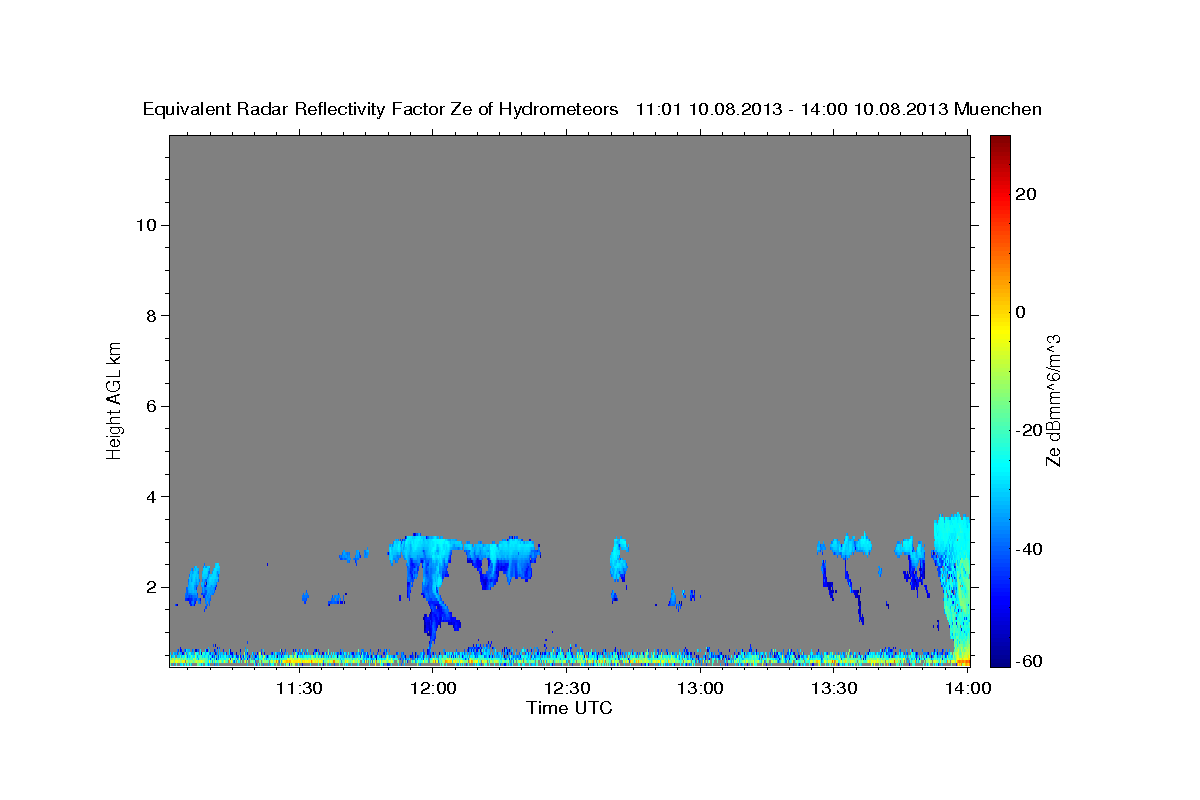Click the 12:00 time axis tick label

coord(433,688)
